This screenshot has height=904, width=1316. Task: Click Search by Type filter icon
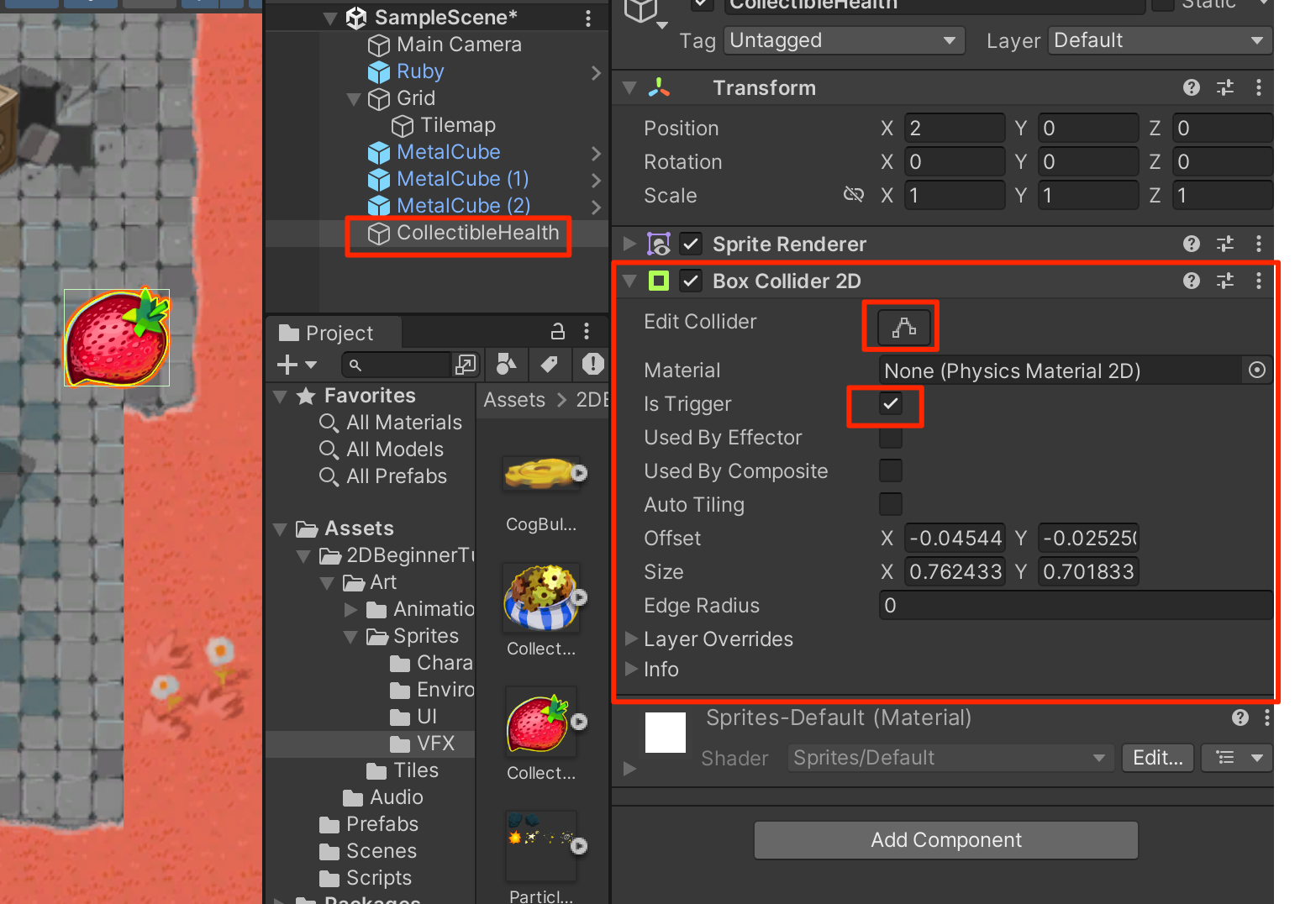point(506,364)
